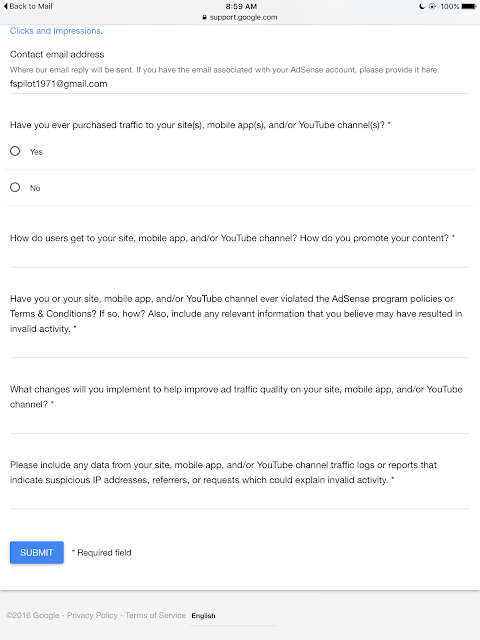Open the Privacy Policy link
480x640 pixels.
[x=92, y=616]
